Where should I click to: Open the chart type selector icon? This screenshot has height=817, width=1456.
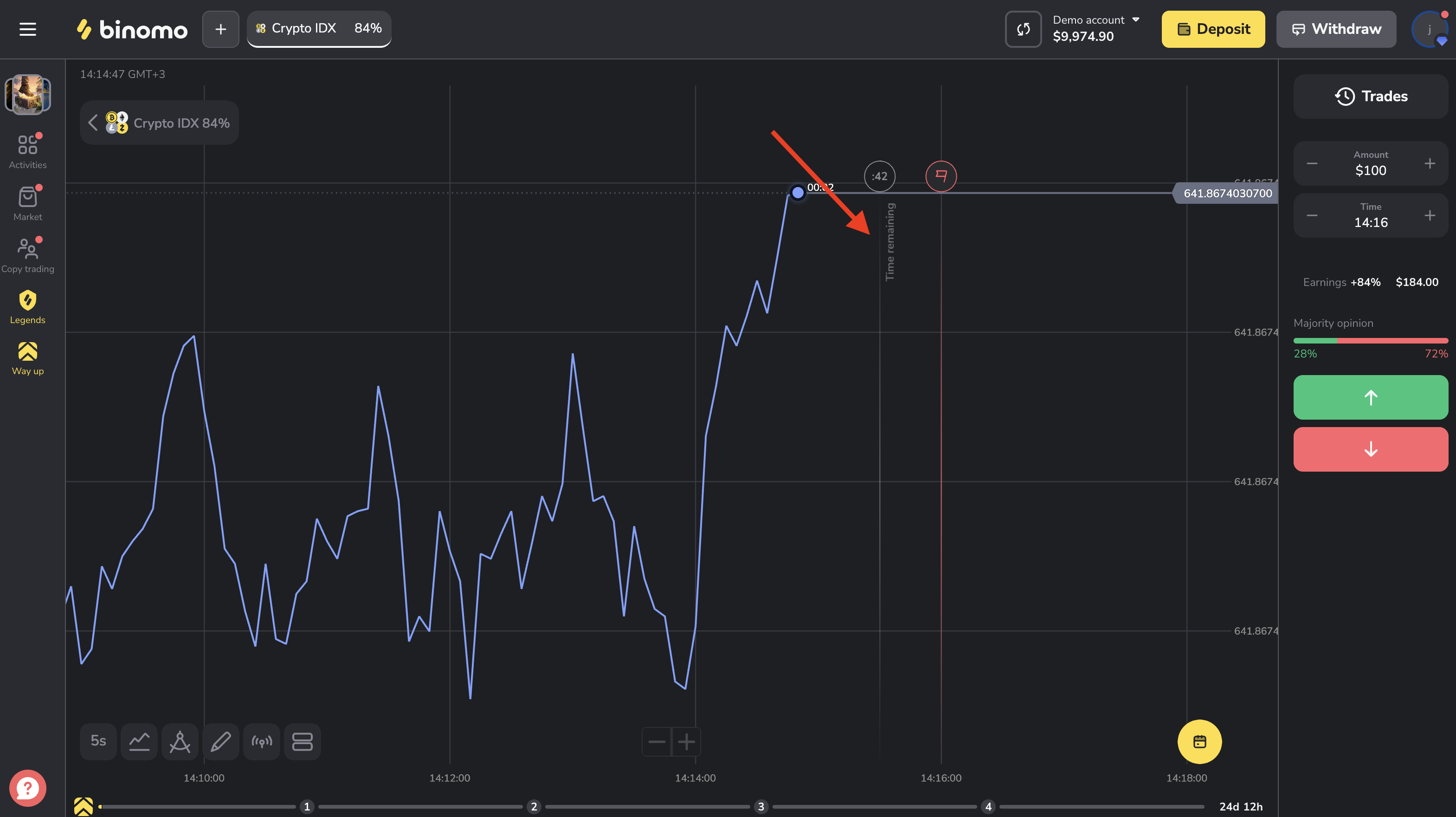tap(139, 741)
